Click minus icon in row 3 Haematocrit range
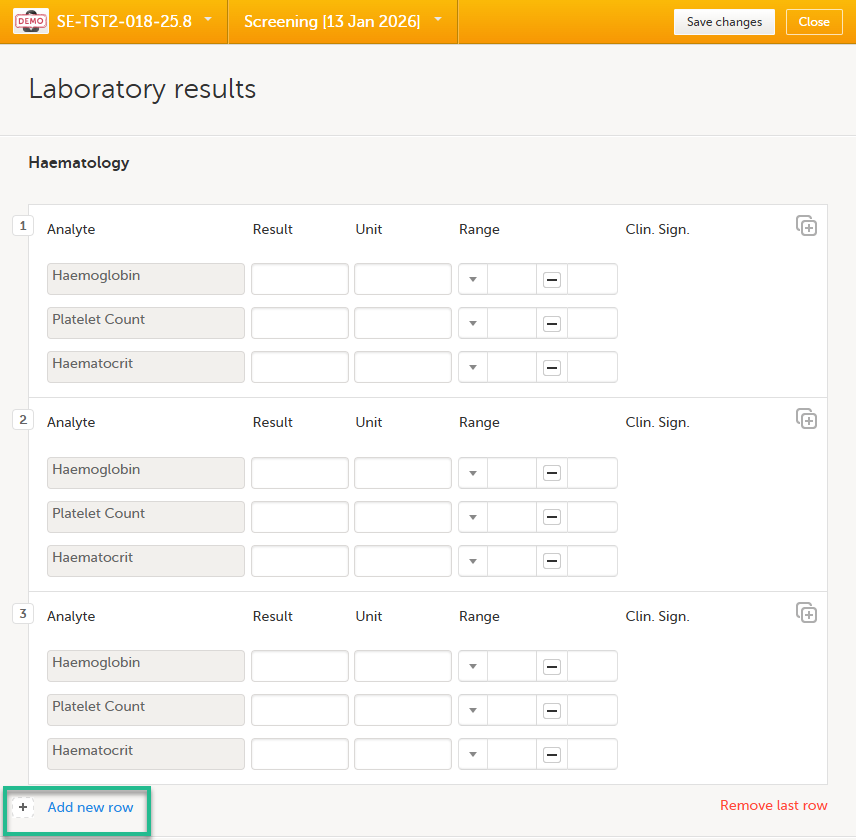This screenshot has height=840, width=856. pyautogui.click(x=551, y=755)
